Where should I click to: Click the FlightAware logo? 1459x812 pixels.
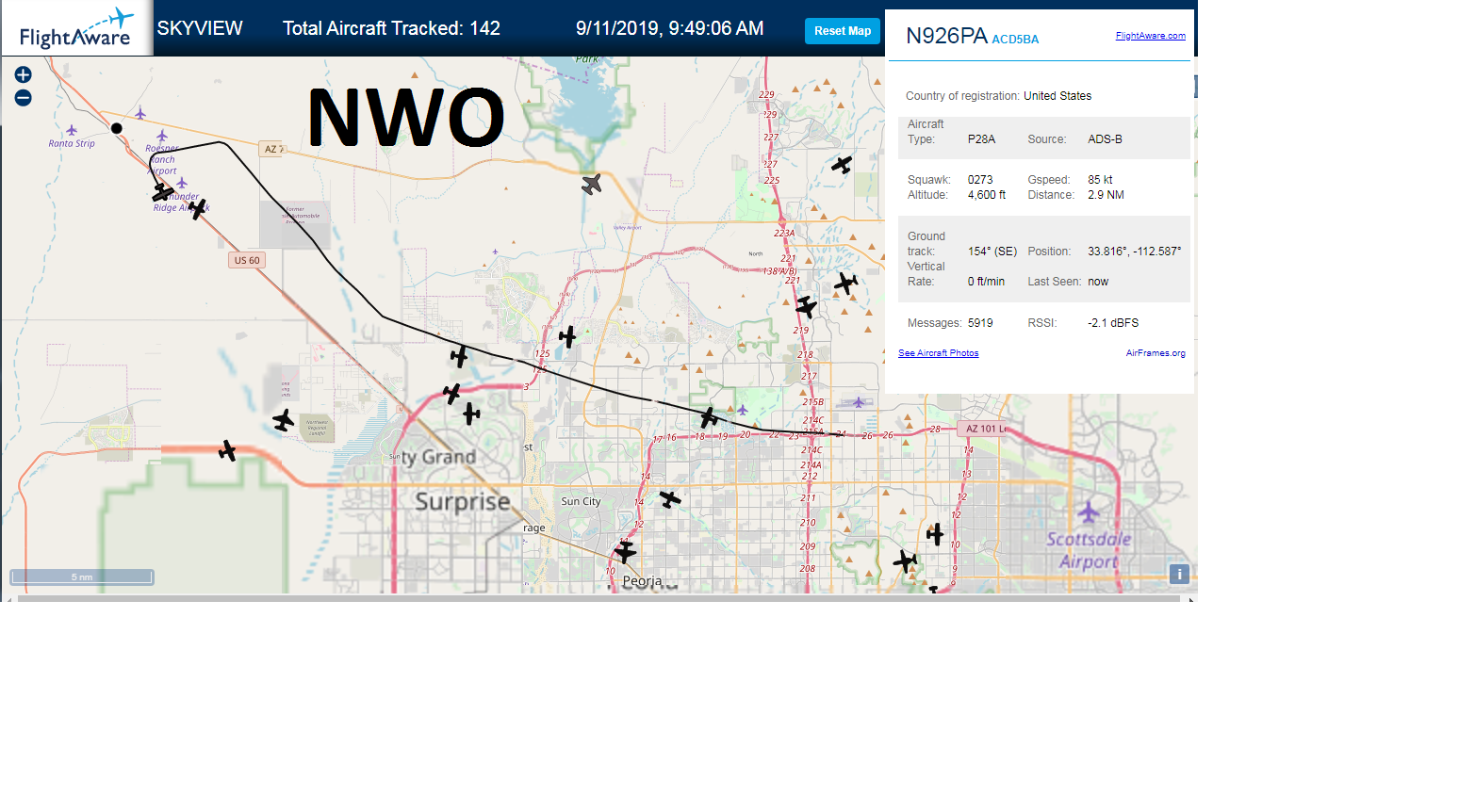76,28
